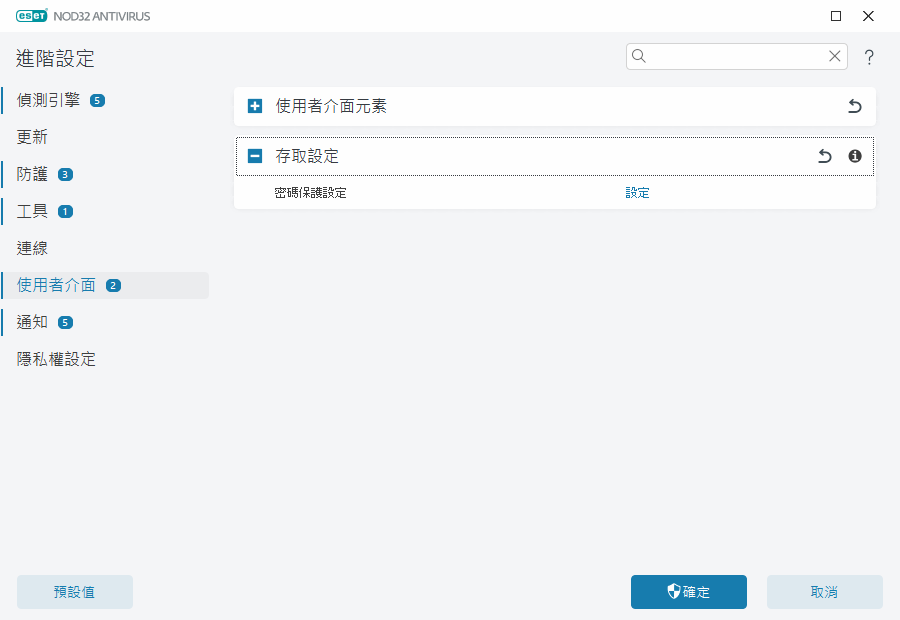900x620 pixels.
Task: Restore defaults with the 預設值 button
Action: [x=74, y=591]
